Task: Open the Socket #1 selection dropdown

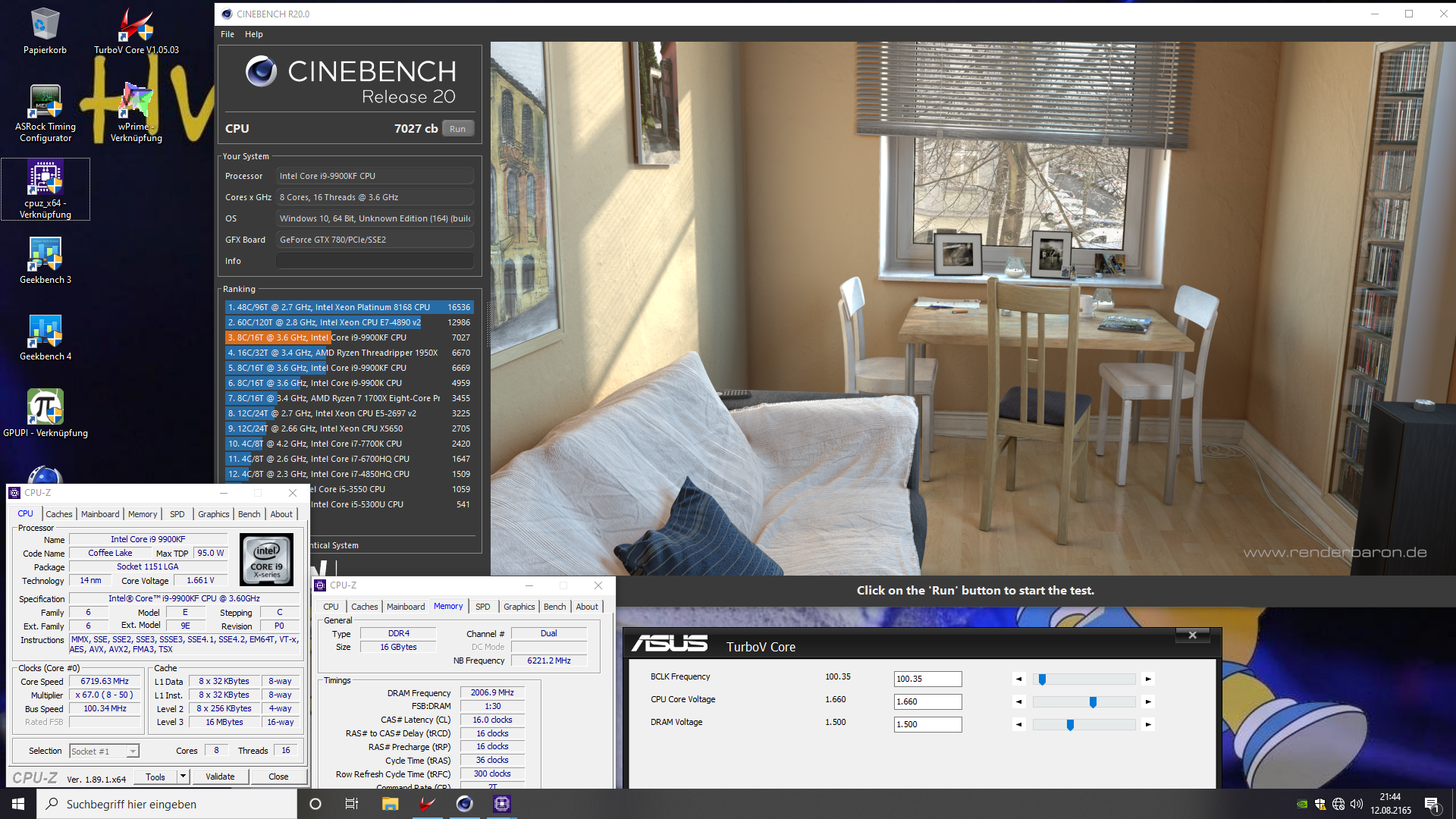Action: [105, 751]
